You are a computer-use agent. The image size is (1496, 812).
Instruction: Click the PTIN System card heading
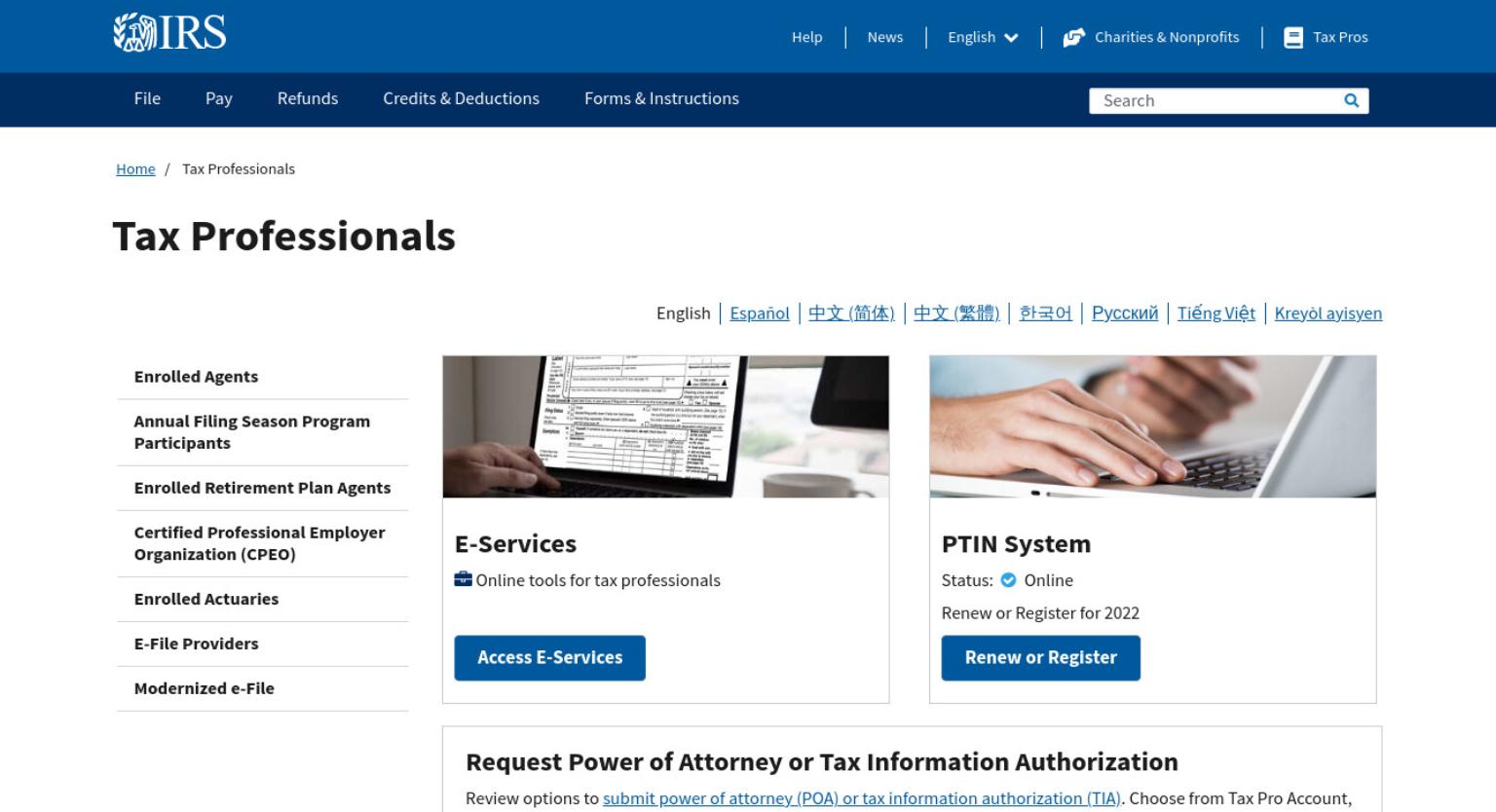1016,543
